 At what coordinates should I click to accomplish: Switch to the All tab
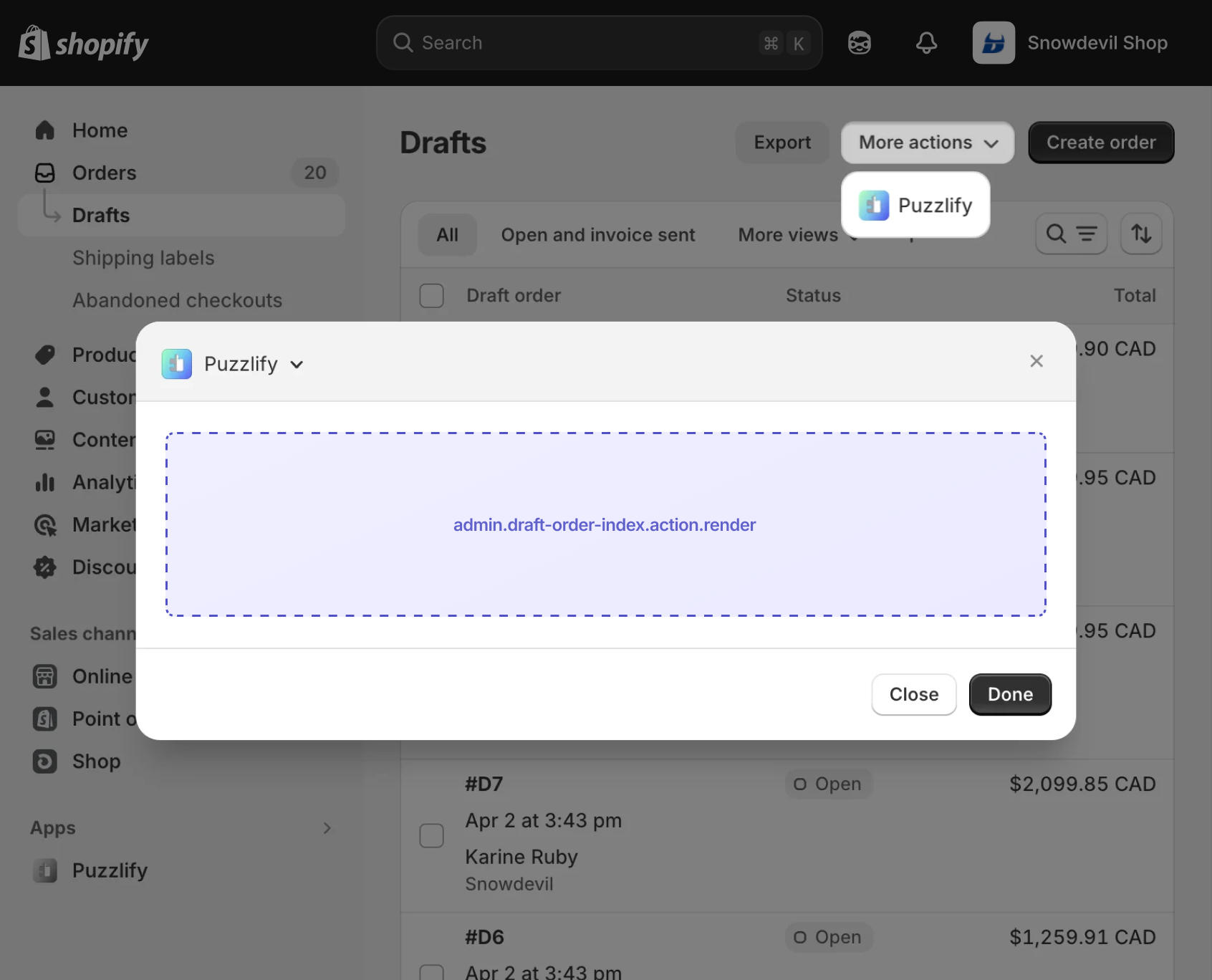[448, 235]
